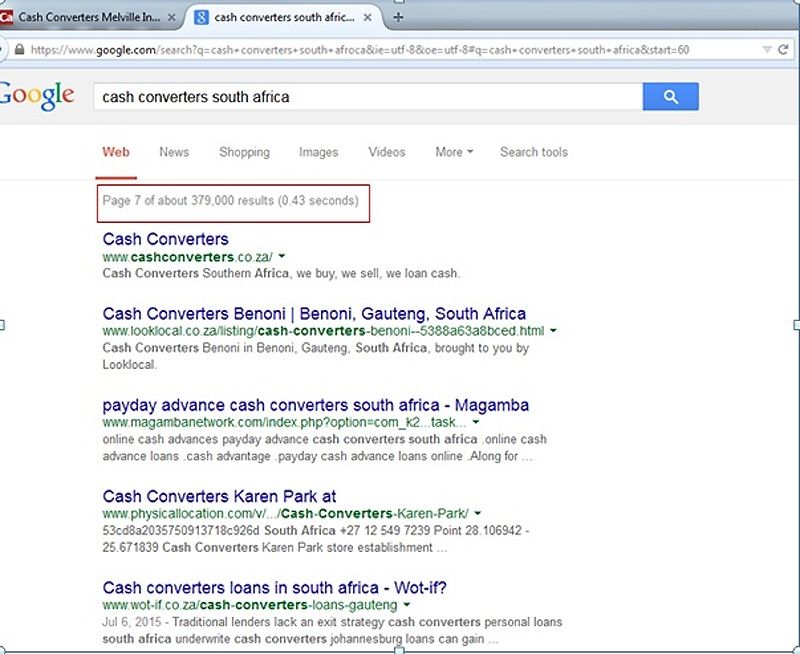Switch to the Cash Converters Melville tab
This screenshot has height=654, width=800.
pyautogui.click(x=90, y=16)
